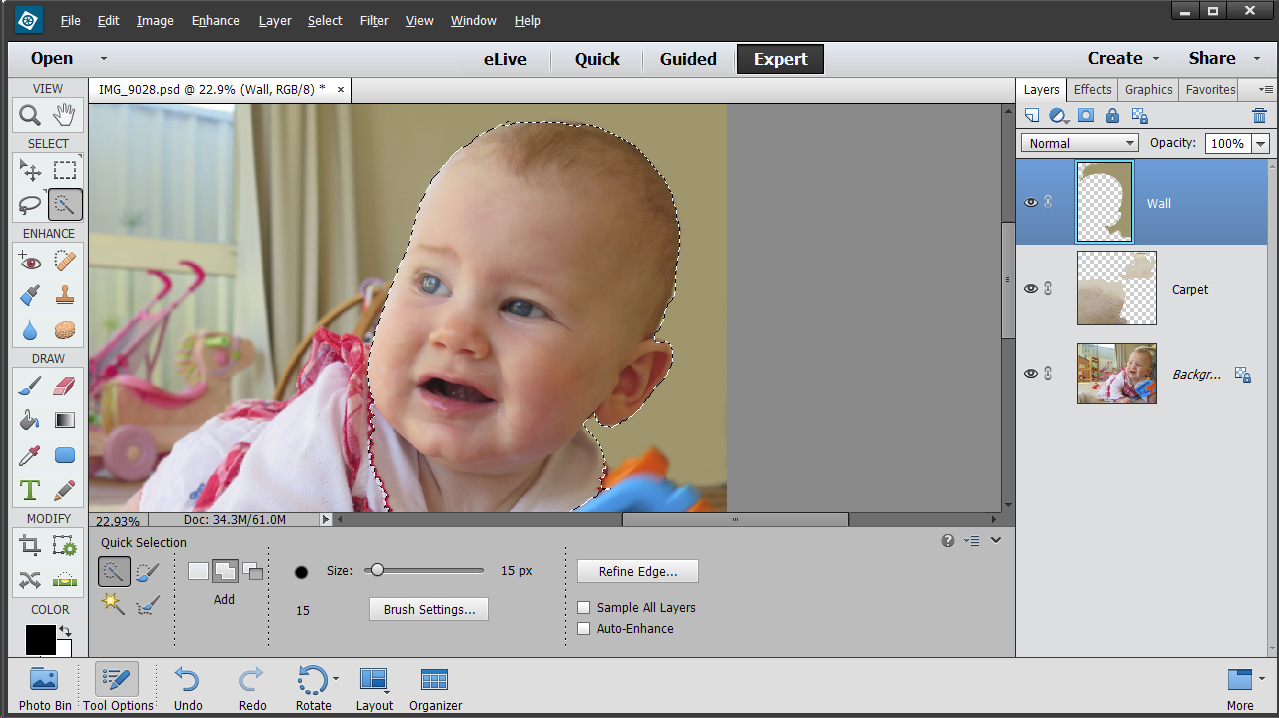
Task: Open the Normal blend mode dropdown
Action: pos(1079,143)
